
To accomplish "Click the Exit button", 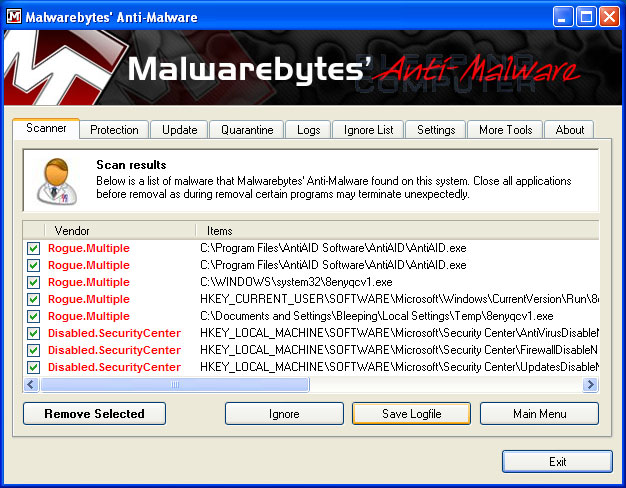I will coord(557,462).
